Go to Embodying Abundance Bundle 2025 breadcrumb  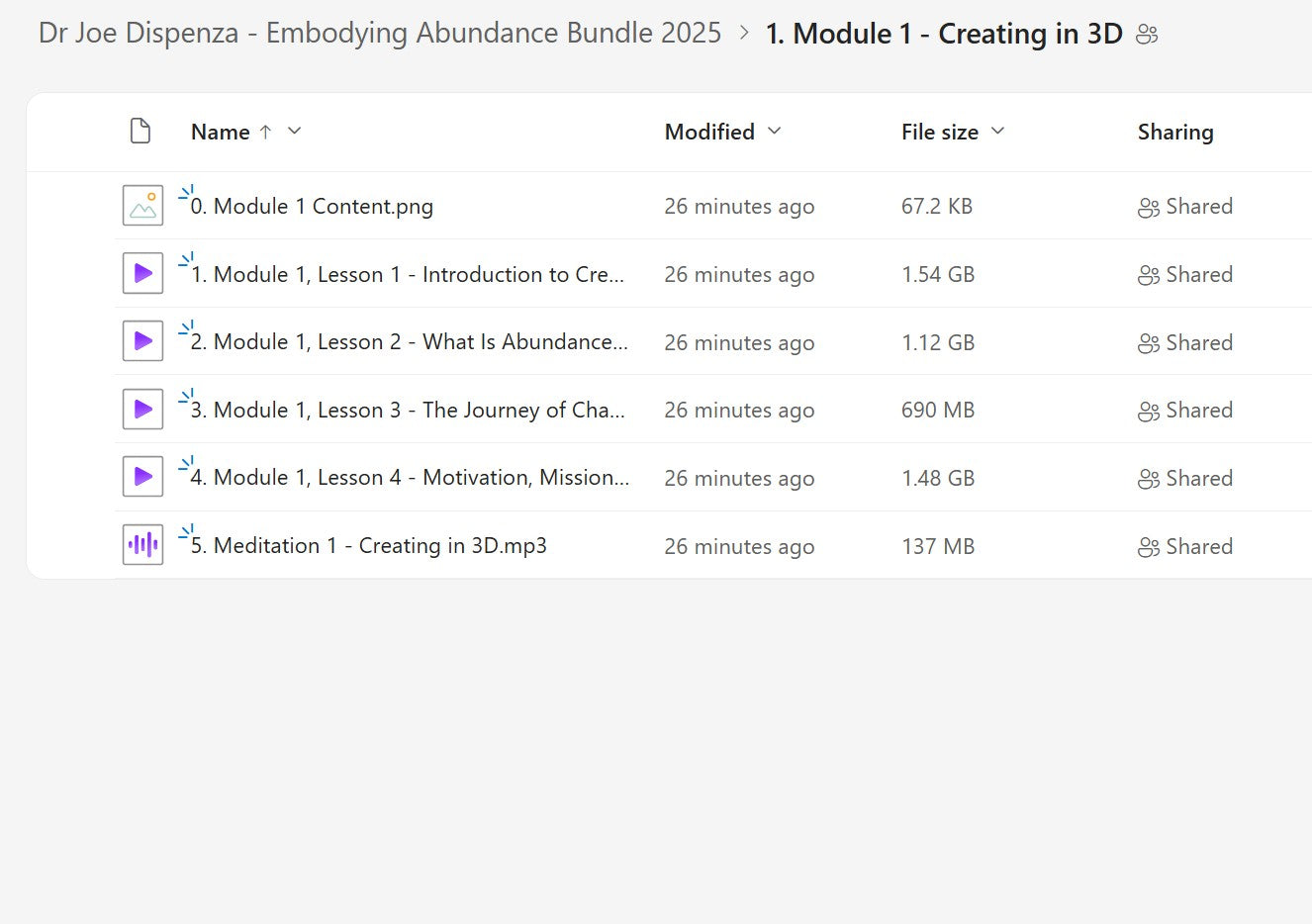(x=380, y=34)
